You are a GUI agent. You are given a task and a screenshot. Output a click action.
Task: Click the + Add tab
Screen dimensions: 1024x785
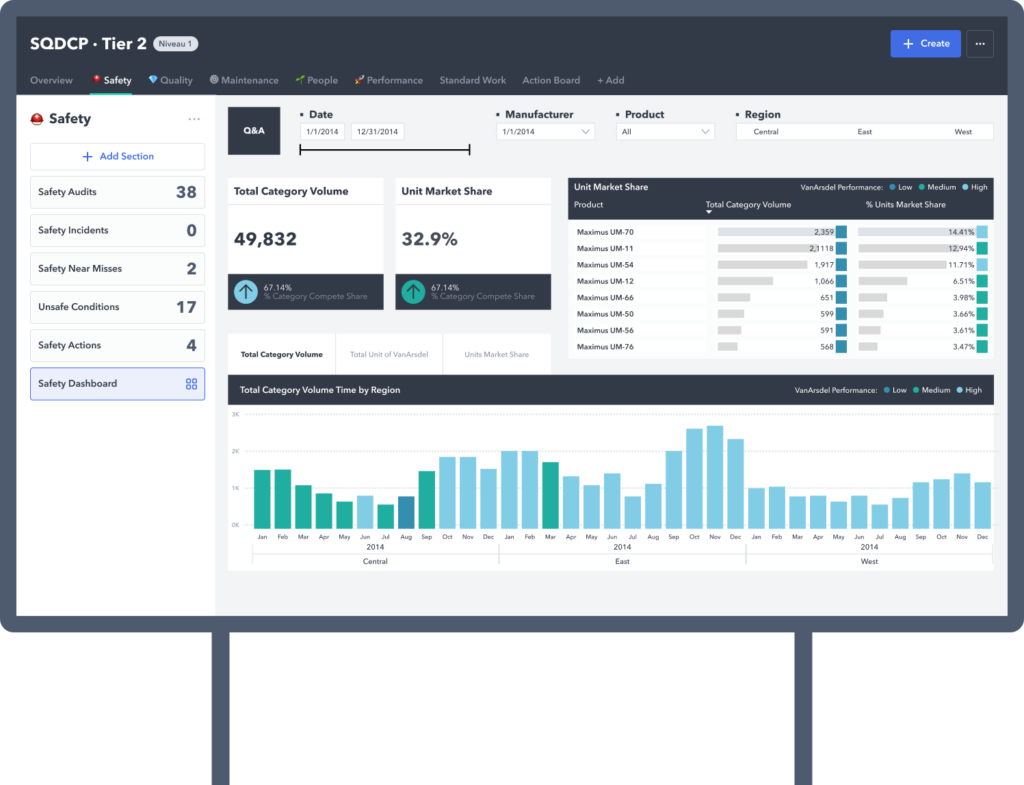[x=611, y=80]
